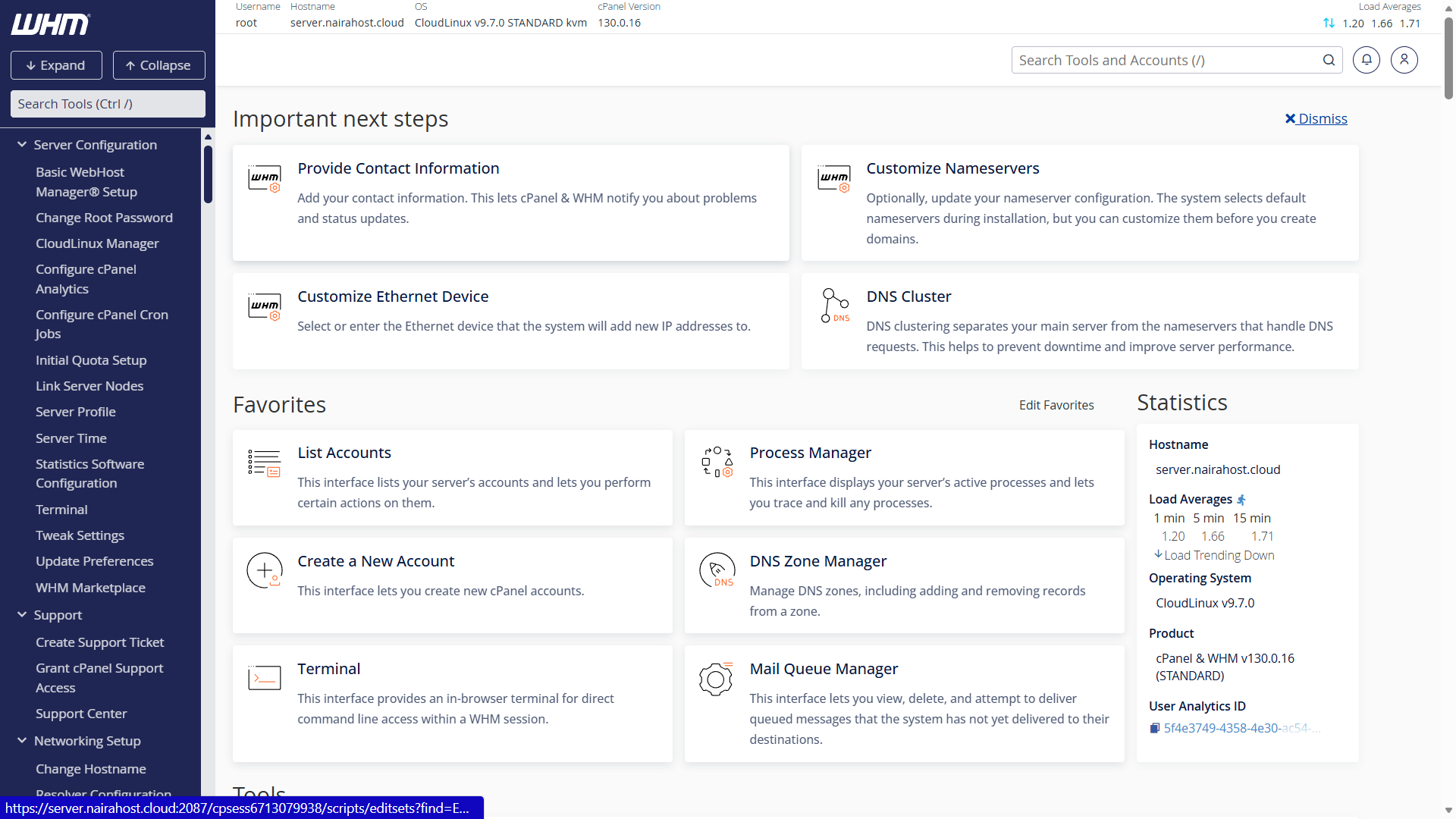The image size is (1456, 819).
Task: Open Initial Quota Setup
Action: pos(91,360)
